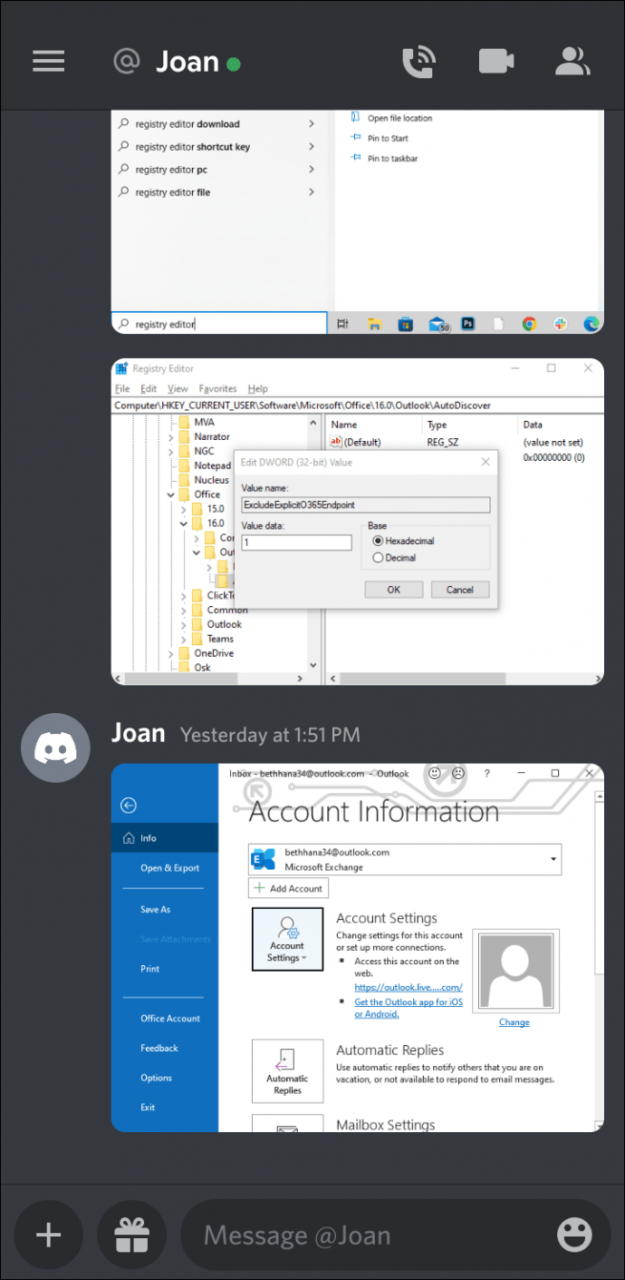This screenshot has width=625, height=1280.
Task: Collapse the 16.0 key in registry tree
Action: 183,523
